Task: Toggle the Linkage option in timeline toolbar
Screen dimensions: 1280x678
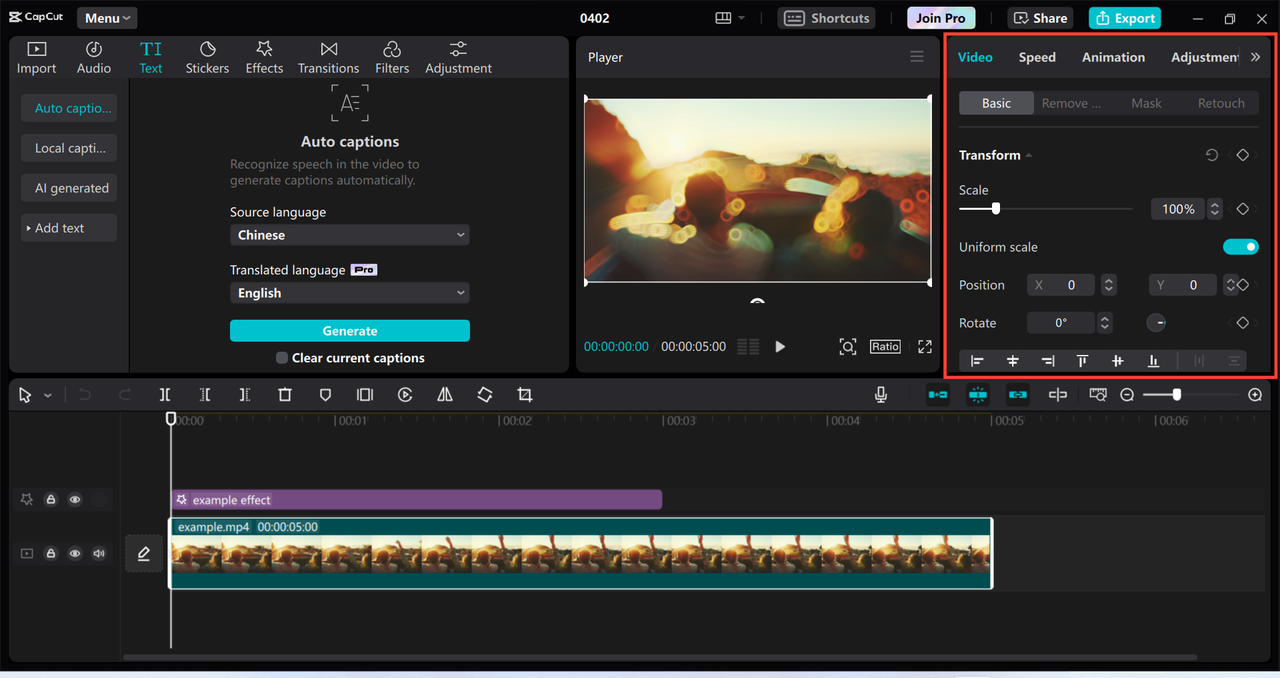Action: (x=1018, y=395)
